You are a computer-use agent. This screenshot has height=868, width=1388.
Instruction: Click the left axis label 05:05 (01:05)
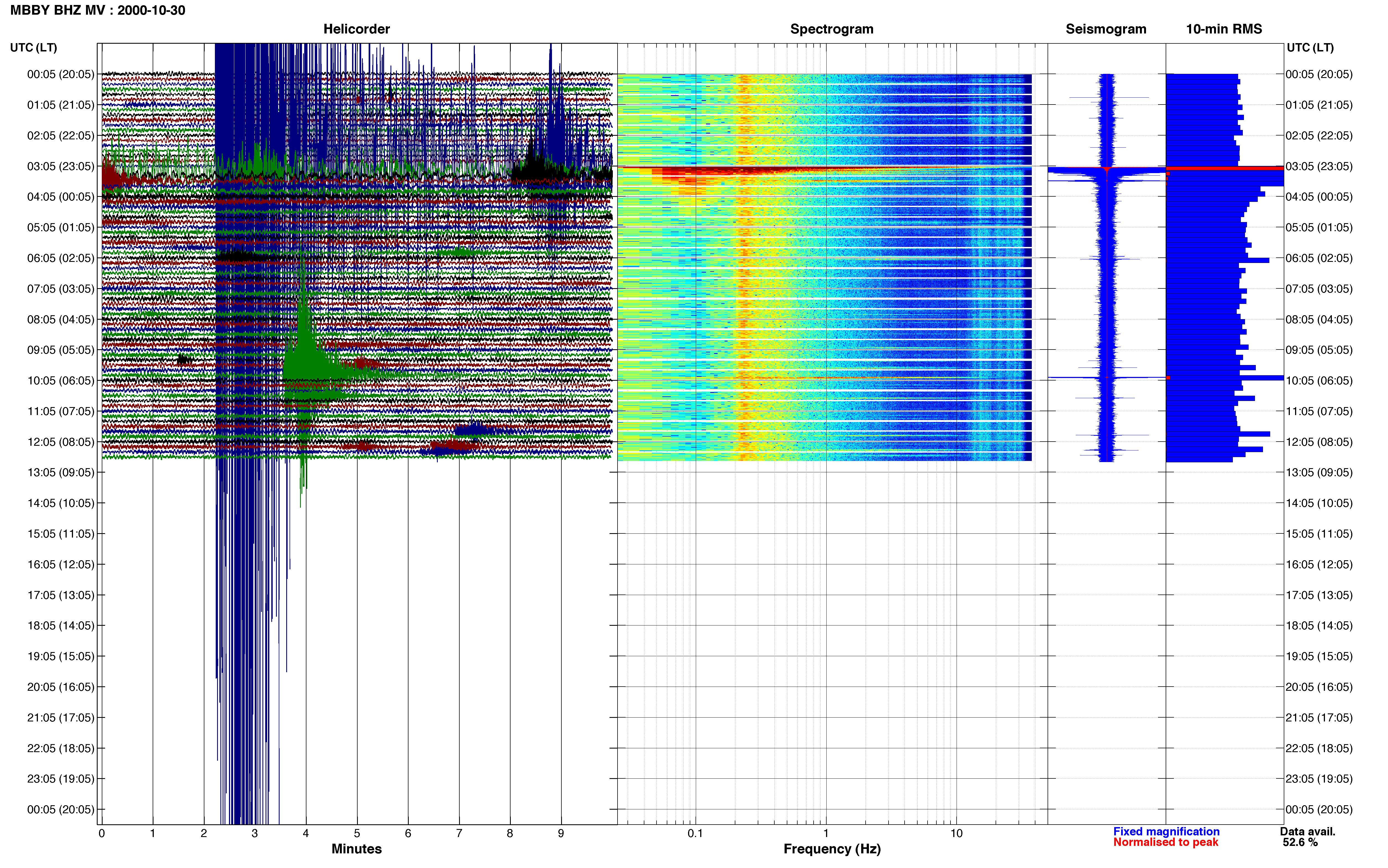point(61,227)
